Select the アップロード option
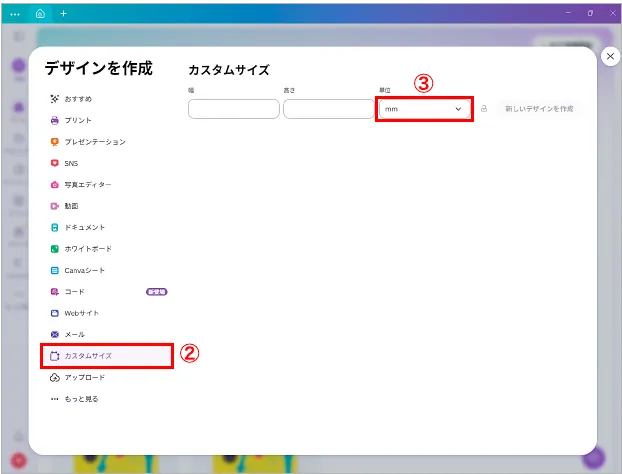The height and width of the screenshot is (474, 622). [x=107, y=377]
